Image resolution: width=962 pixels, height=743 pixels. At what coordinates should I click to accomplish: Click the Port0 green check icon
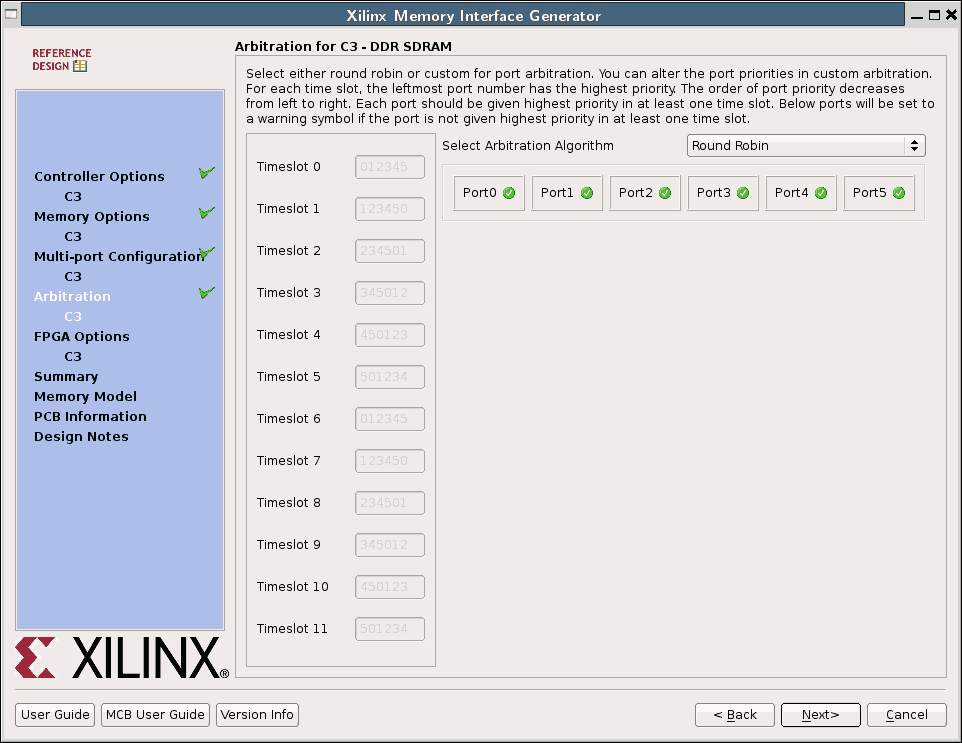point(509,193)
